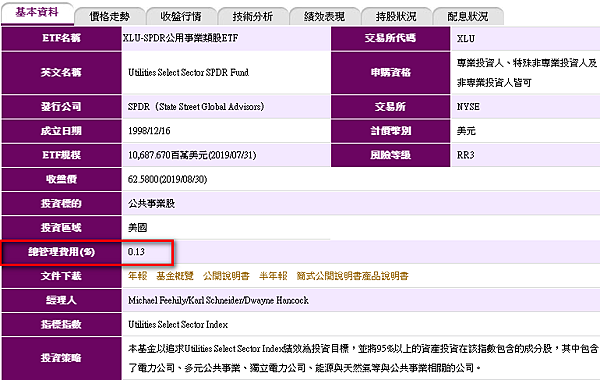The image size is (600, 380).
Task: Select the ETF size 10,687.670百萬美元 value
Action: (x=192, y=155)
